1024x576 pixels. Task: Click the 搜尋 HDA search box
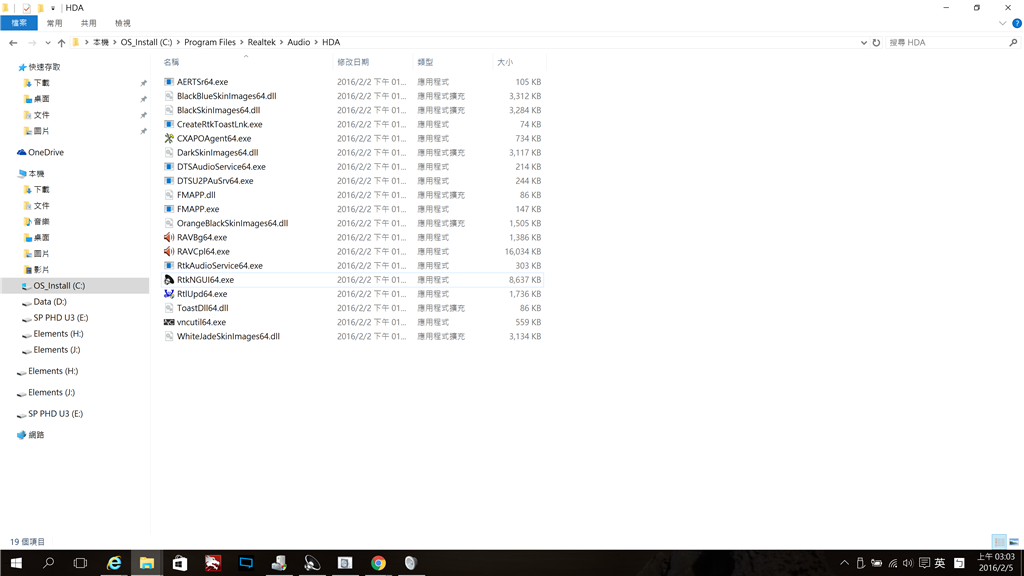tap(952, 42)
